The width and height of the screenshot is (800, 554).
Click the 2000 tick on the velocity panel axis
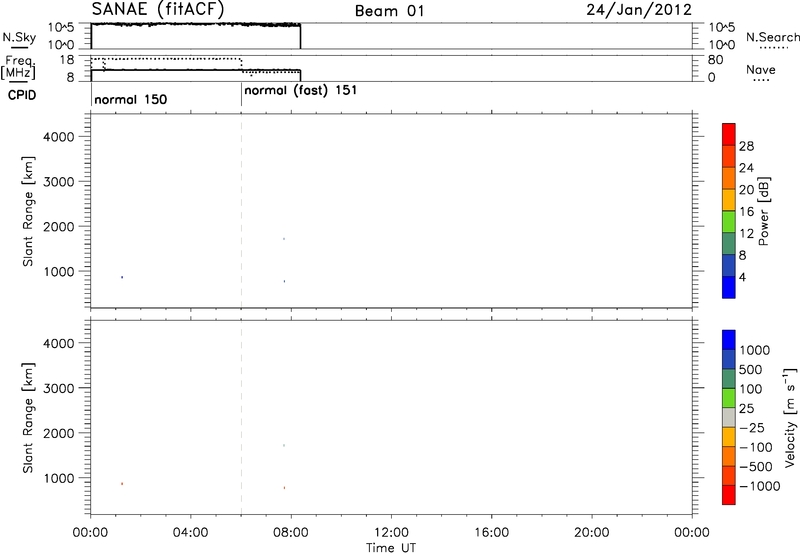[59, 433]
